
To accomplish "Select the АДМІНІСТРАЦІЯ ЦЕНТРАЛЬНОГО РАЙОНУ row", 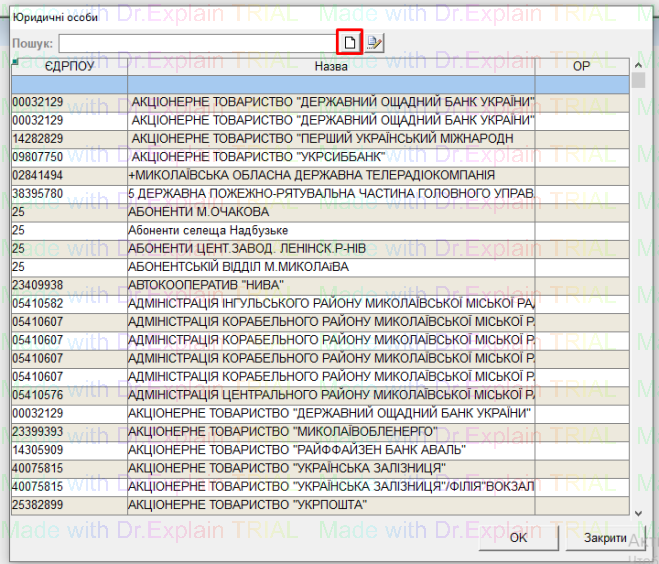I will coord(330,394).
